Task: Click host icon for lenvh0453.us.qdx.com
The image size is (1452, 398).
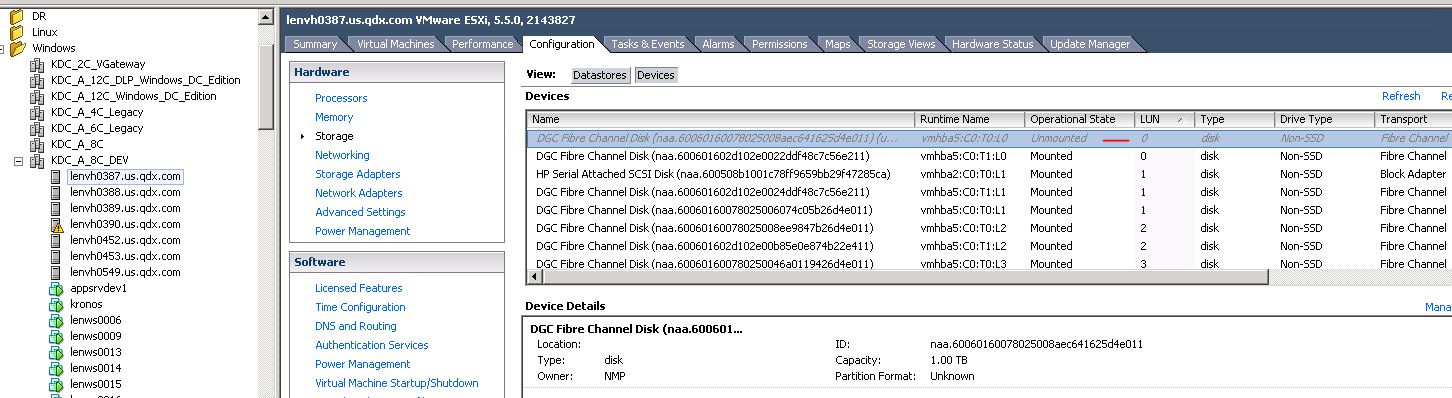Action: pos(57,256)
